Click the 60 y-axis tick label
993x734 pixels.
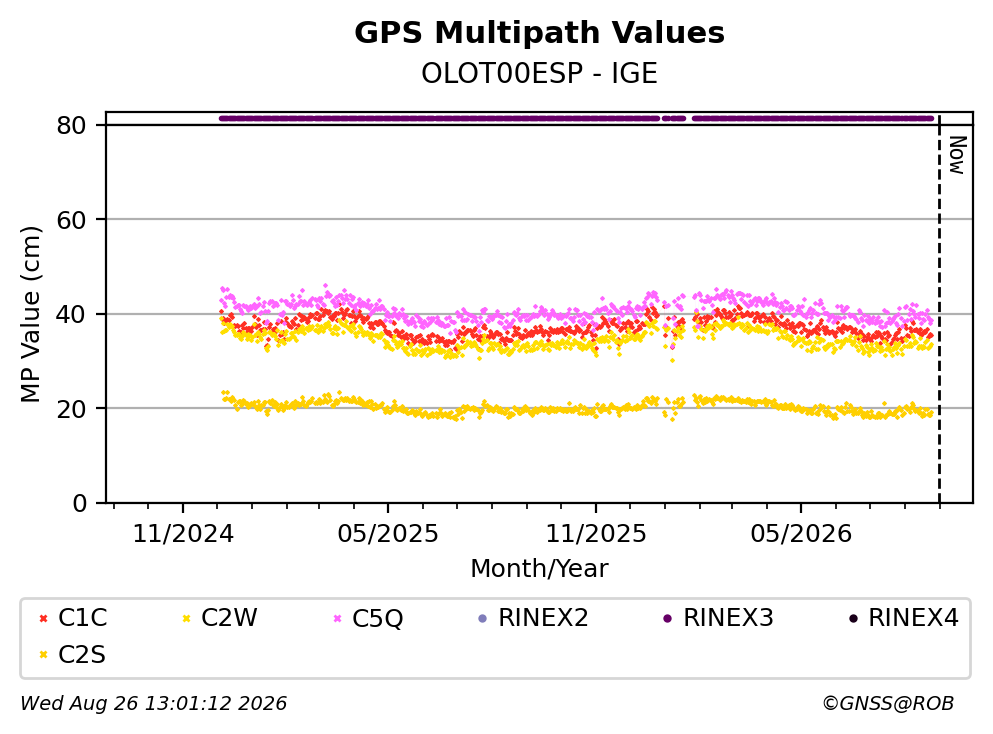[x=72, y=220]
